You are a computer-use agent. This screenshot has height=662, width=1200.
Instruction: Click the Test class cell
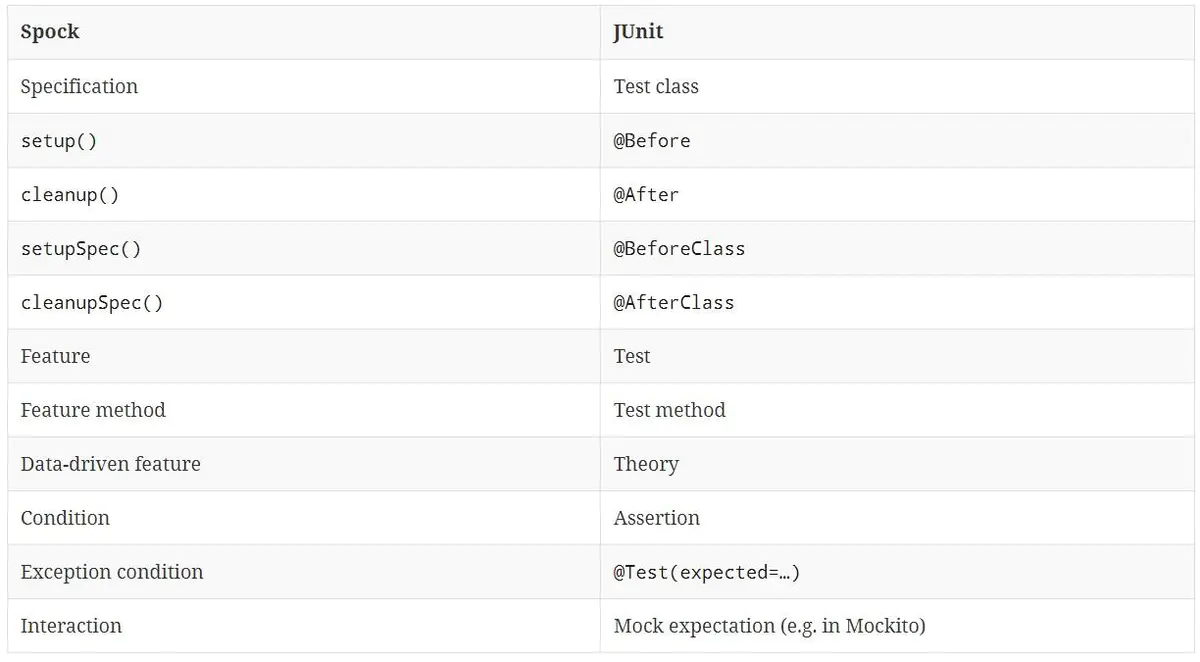click(x=656, y=86)
